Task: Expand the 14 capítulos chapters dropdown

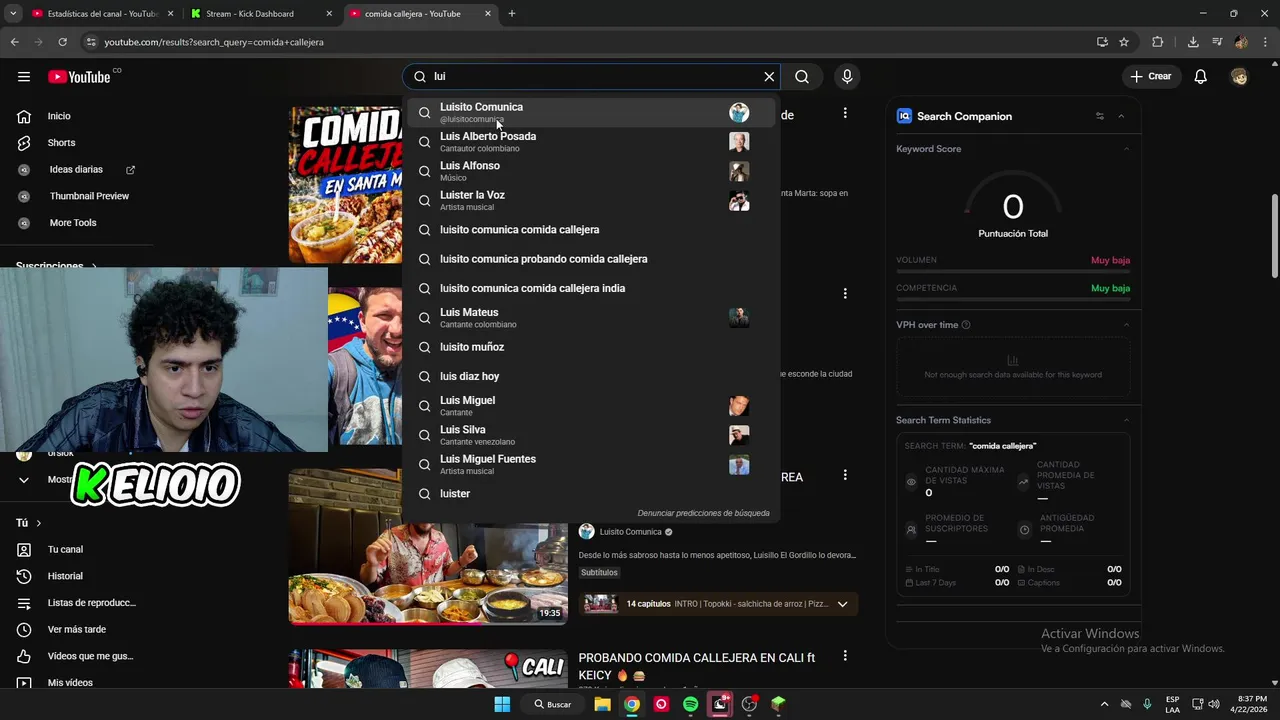Action: [843, 604]
